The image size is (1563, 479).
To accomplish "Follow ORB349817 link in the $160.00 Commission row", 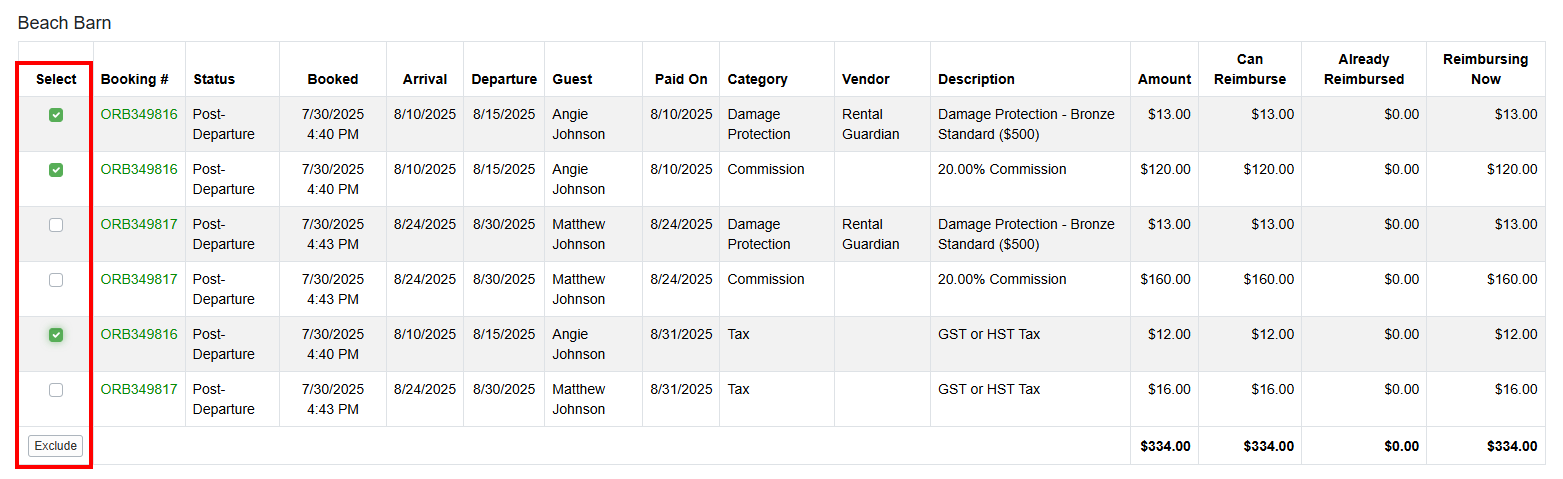I will tap(139, 280).
